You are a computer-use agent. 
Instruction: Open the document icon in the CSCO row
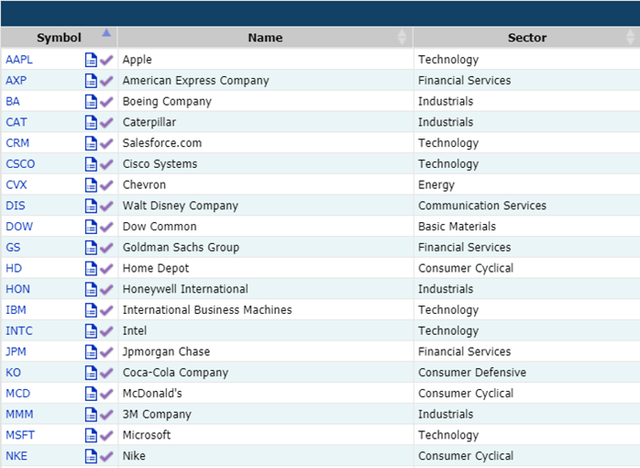91,164
